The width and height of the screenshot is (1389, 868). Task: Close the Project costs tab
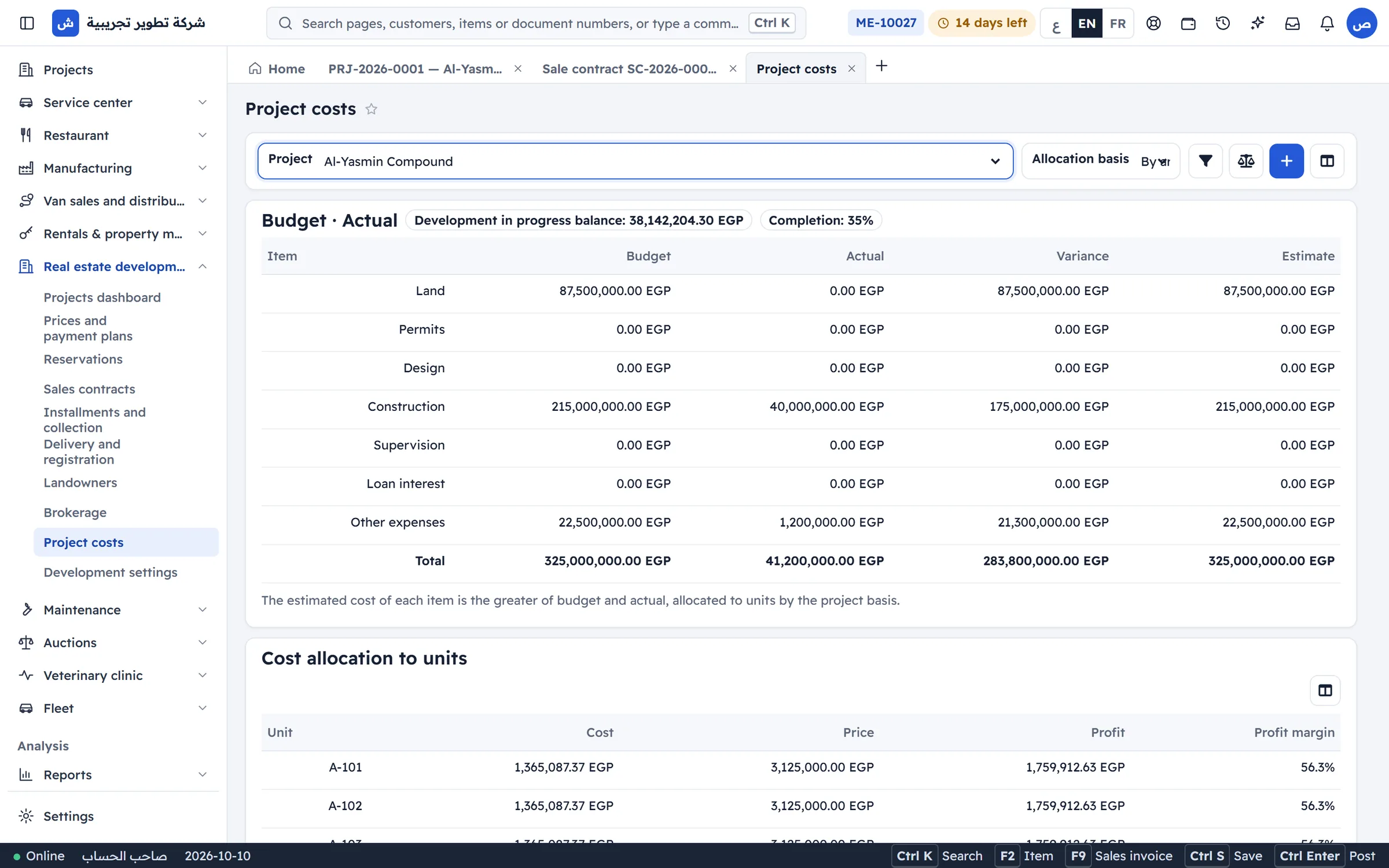[x=852, y=69]
